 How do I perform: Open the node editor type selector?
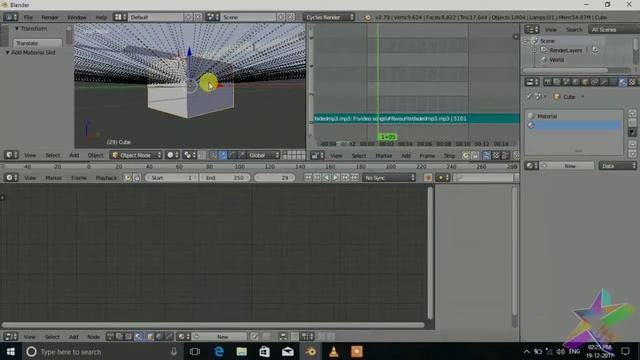[x=11, y=337]
